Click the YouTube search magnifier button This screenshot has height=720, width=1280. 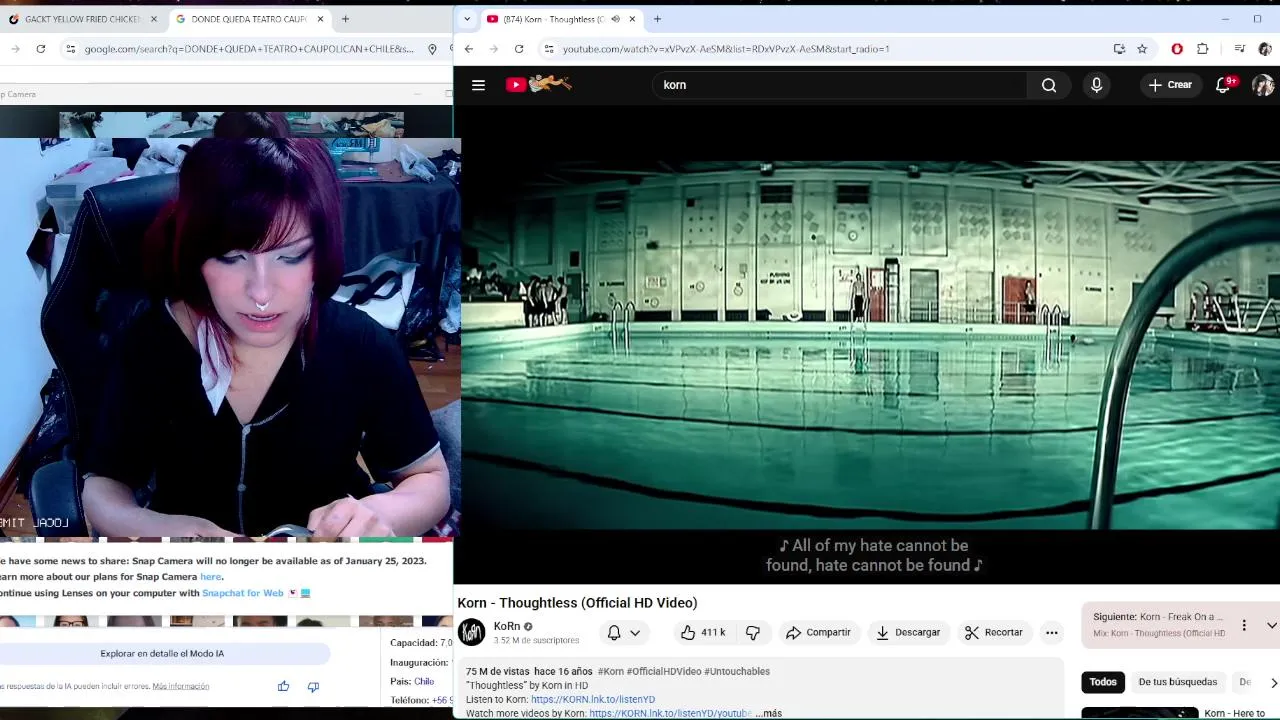tap(1049, 85)
